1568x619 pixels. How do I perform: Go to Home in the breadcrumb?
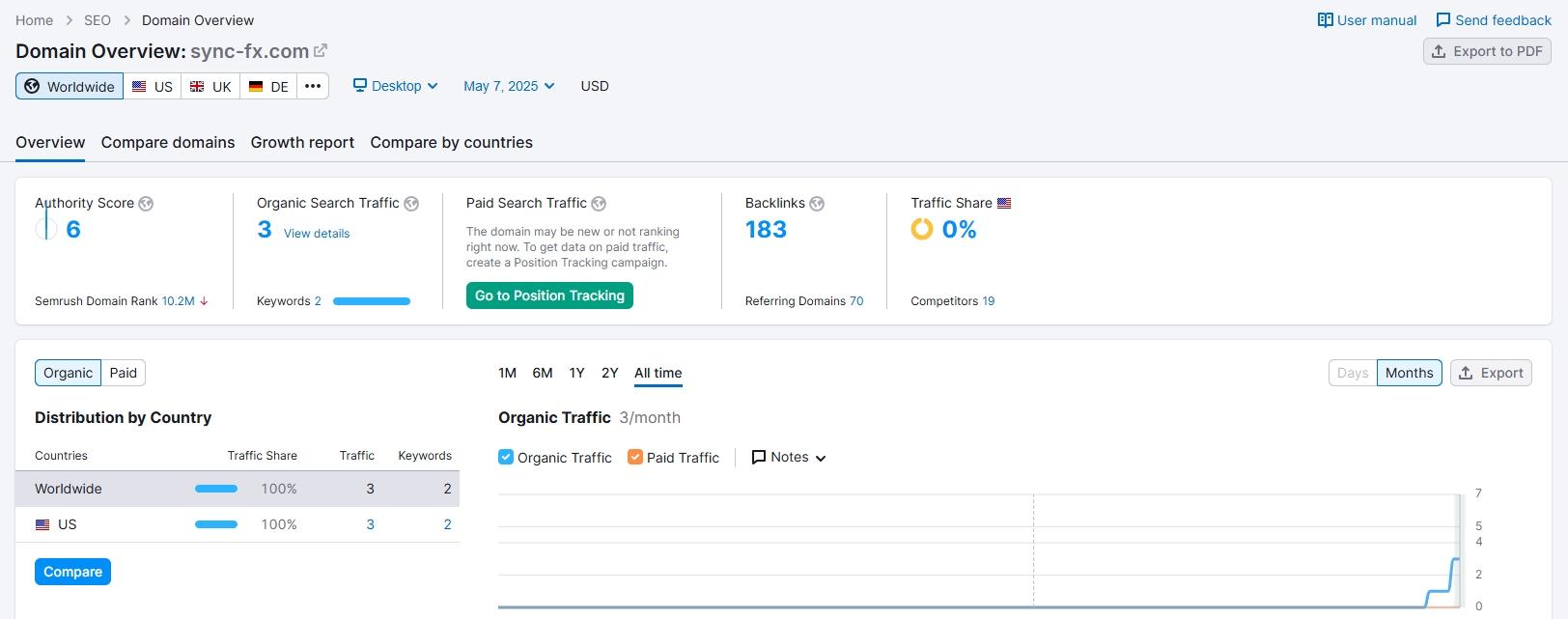tap(35, 20)
